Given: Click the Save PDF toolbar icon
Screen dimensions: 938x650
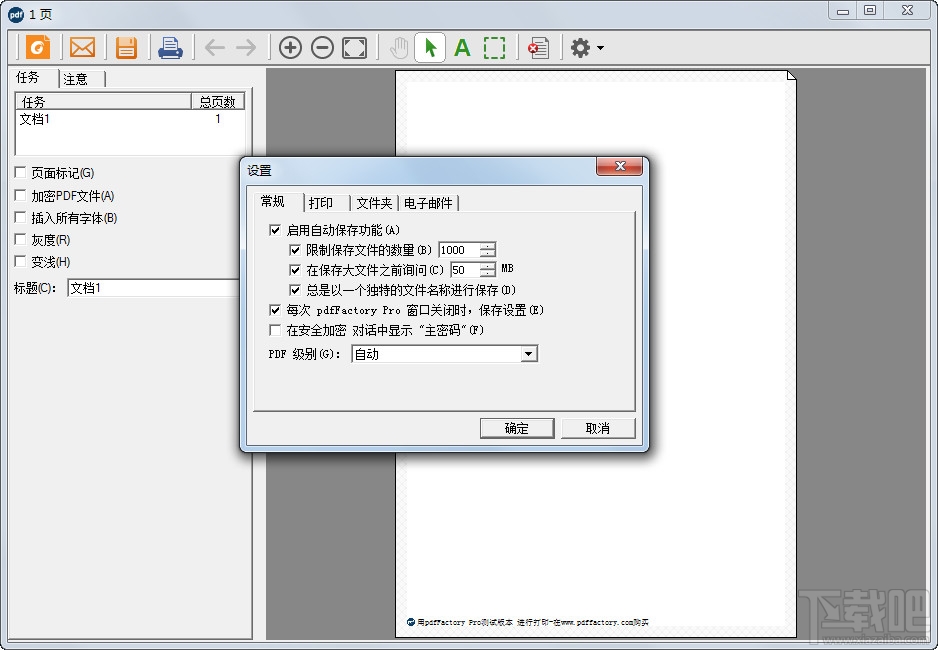Looking at the screenshot, I should tap(126, 47).
